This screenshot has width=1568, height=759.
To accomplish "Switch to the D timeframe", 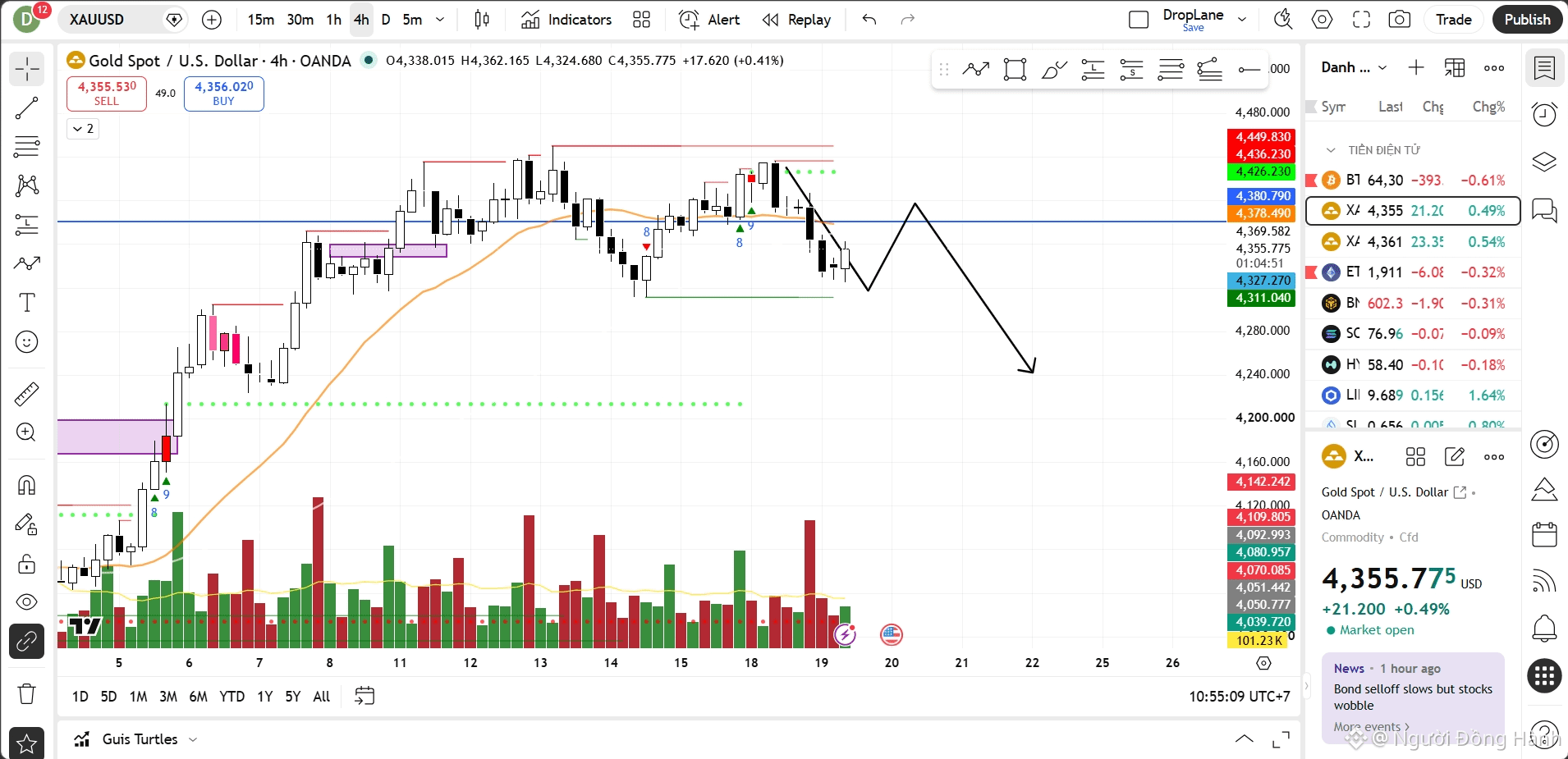I will [386, 20].
